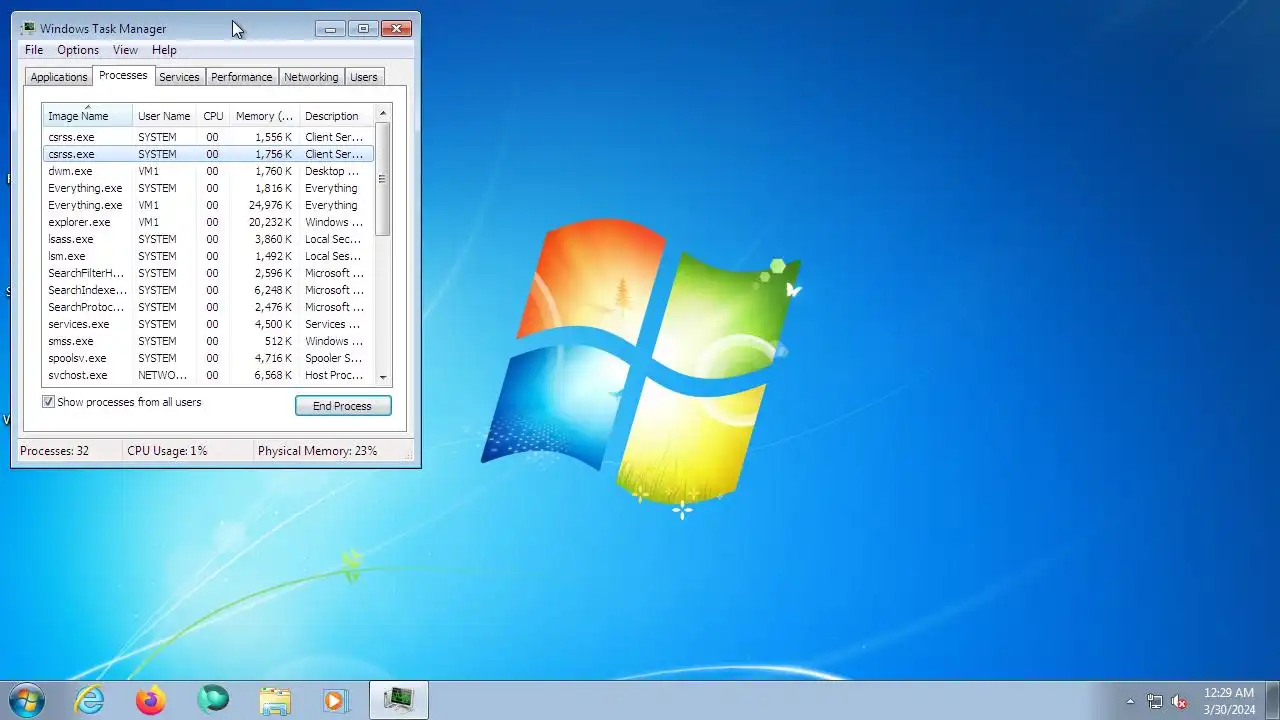Click process list scroll up arrow
1280x720 pixels.
pyautogui.click(x=383, y=113)
